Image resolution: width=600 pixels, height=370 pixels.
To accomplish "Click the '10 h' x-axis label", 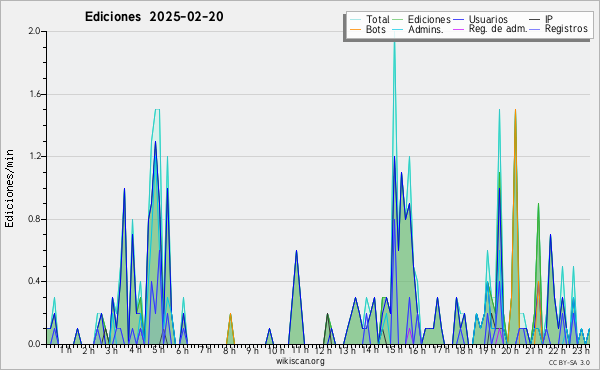I will pos(276,351).
